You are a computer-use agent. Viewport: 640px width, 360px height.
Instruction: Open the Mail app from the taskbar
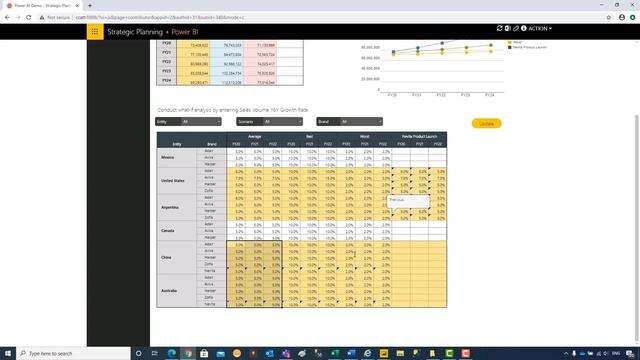220,353
